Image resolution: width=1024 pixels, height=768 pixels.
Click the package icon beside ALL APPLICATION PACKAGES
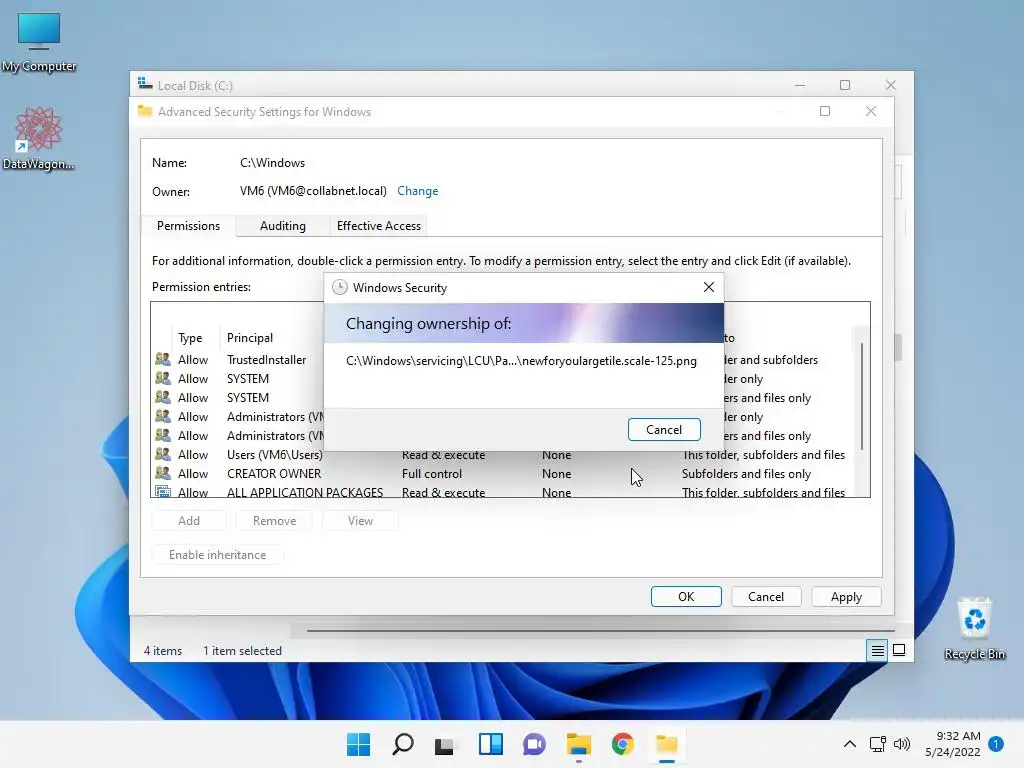tap(163, 491)
